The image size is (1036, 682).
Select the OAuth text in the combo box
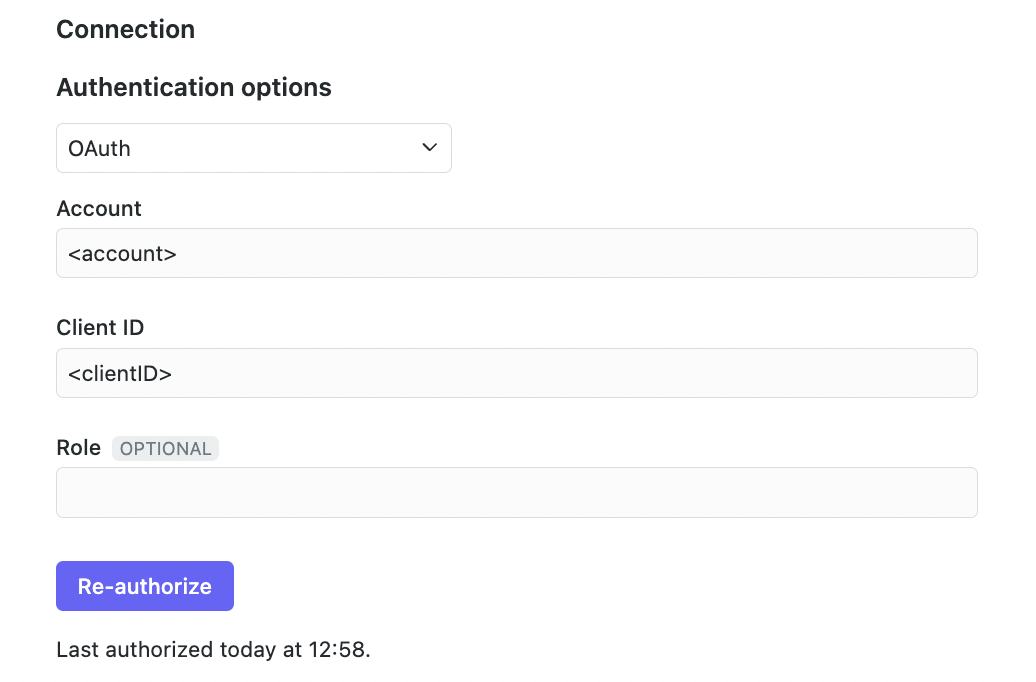[99, 149]
